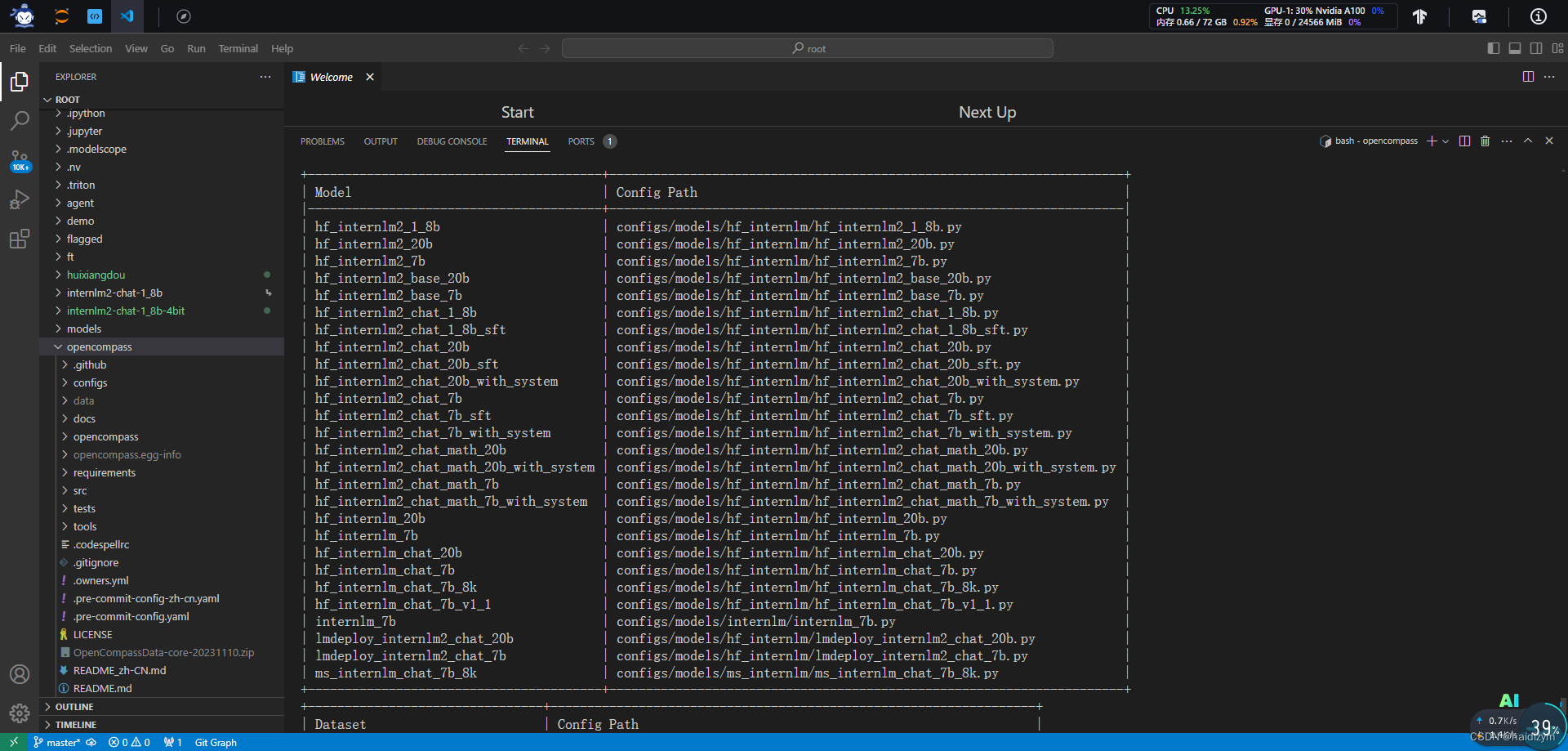Toggle the bottom panel visibility
The width and height of the screenshot is (1568, 751).
(1515, 48)
